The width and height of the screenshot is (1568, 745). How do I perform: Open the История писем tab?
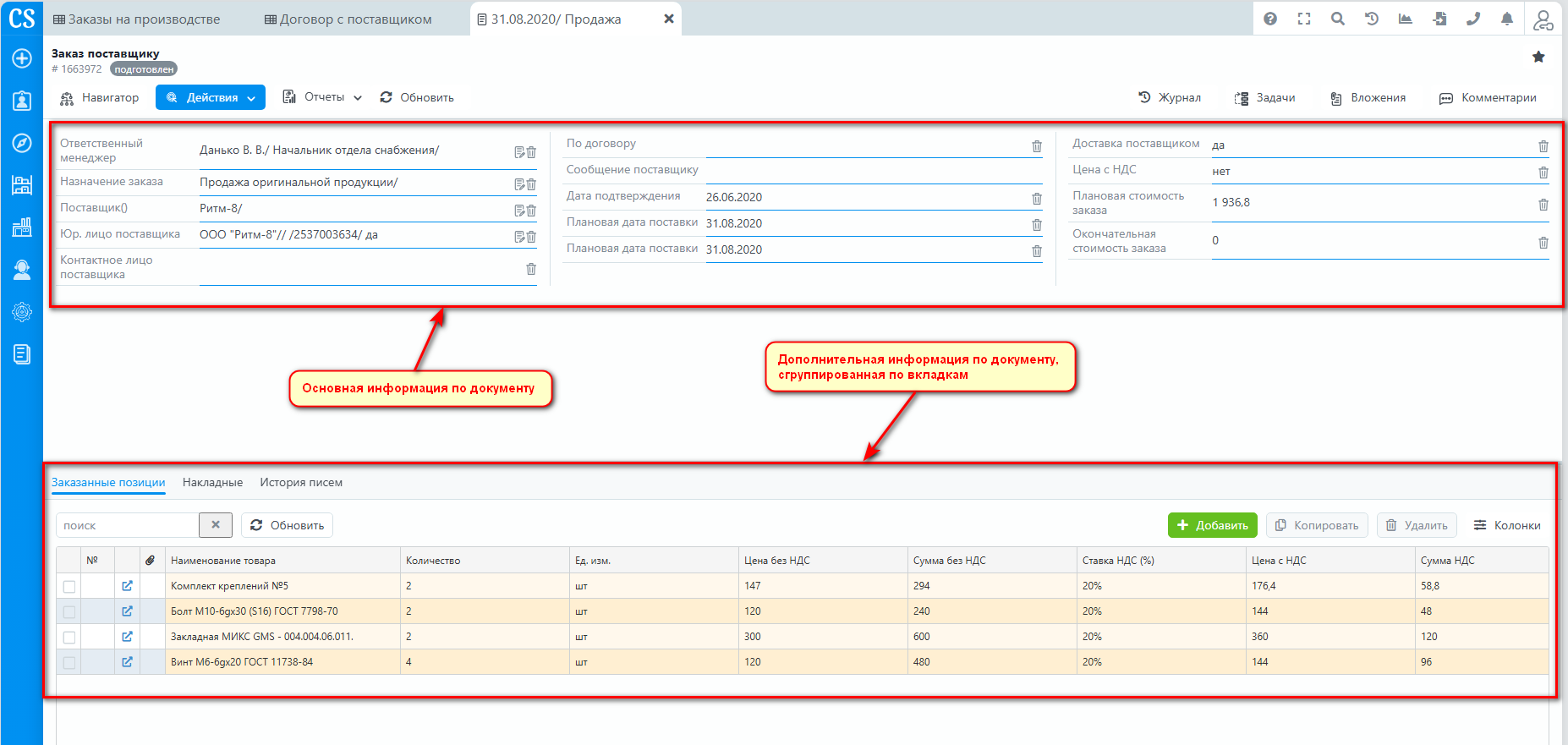click(x=301, y=483)
